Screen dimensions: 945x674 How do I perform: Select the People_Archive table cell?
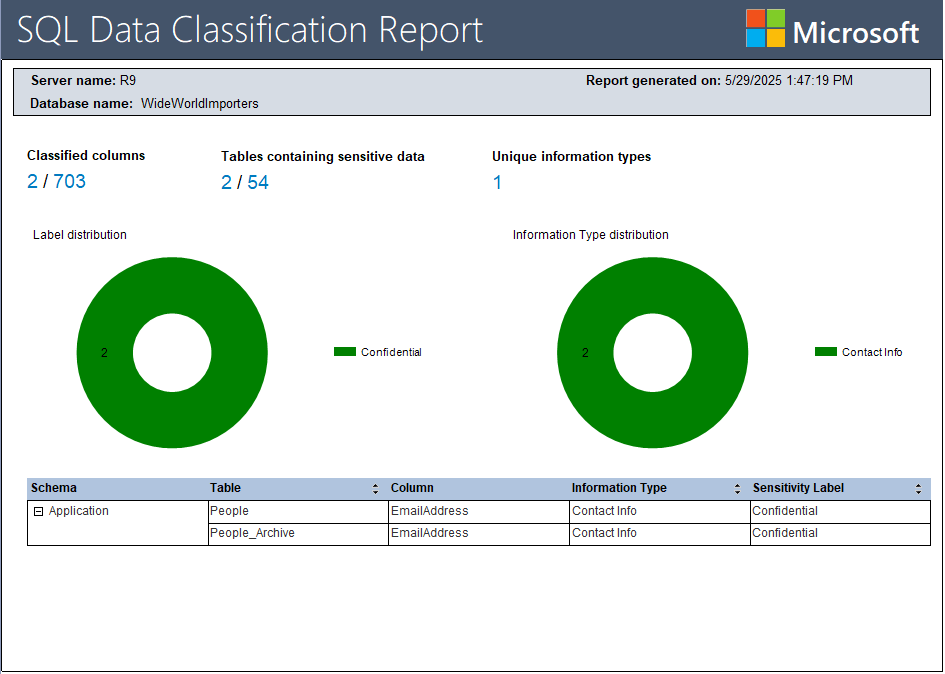click(252, 533)
